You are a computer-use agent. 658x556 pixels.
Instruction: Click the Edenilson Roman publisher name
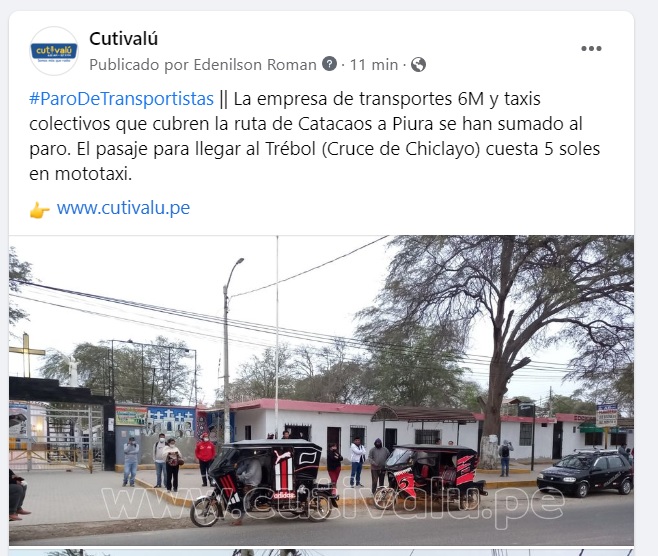255,65
